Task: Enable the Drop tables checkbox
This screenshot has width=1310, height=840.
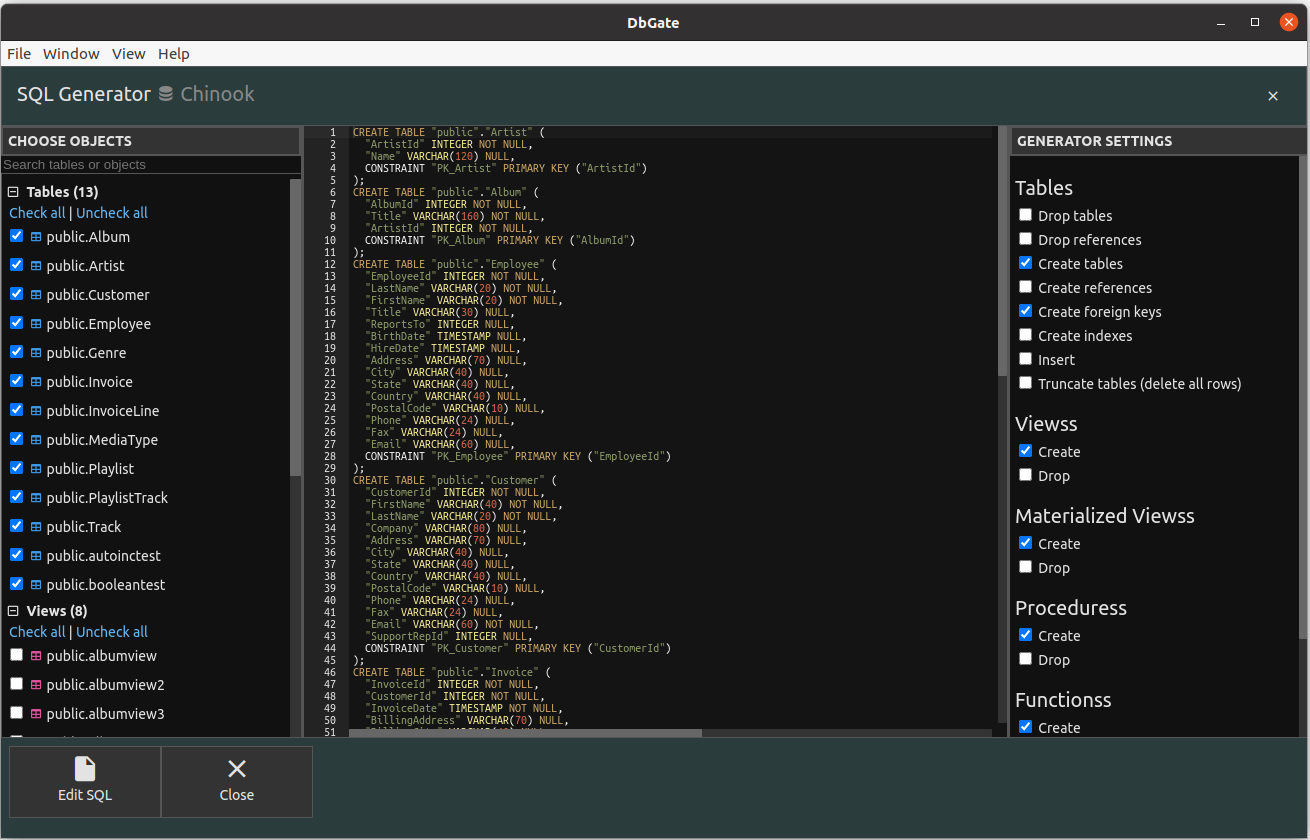Action: pyautogui.click(x=1025, y=215)
